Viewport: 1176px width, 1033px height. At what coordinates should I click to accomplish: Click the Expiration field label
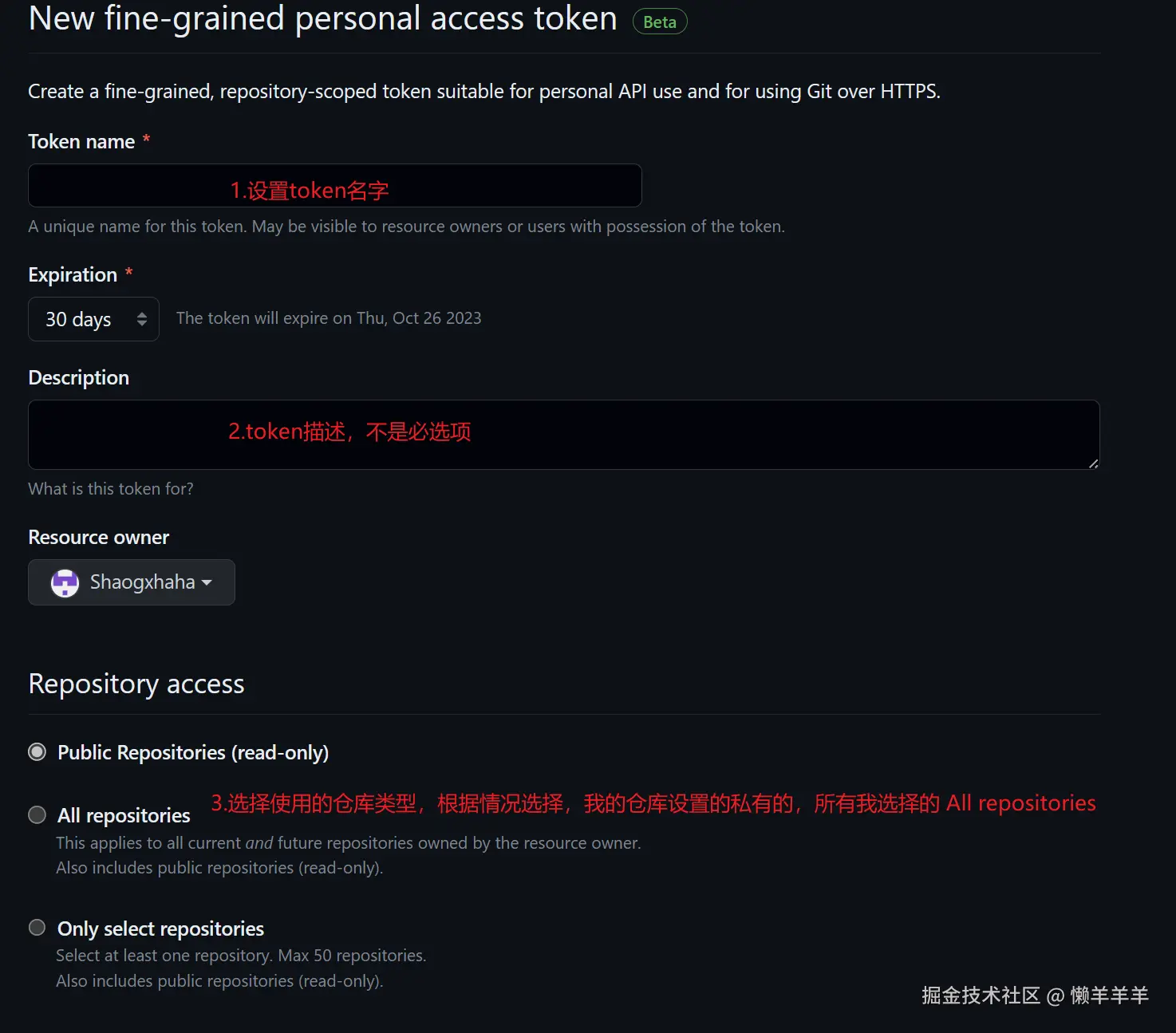pos(73,275)
